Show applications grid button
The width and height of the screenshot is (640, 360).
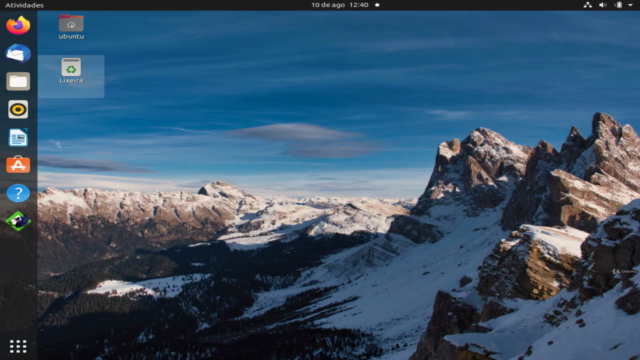(x=18, y=346)
